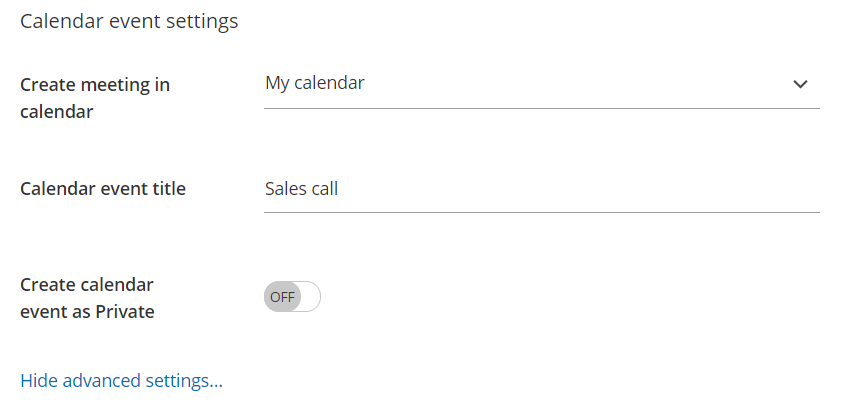Click the Calendar event settings heading
Screen dimensions: 852x412
pyautogui.click(x=129, y=21)
